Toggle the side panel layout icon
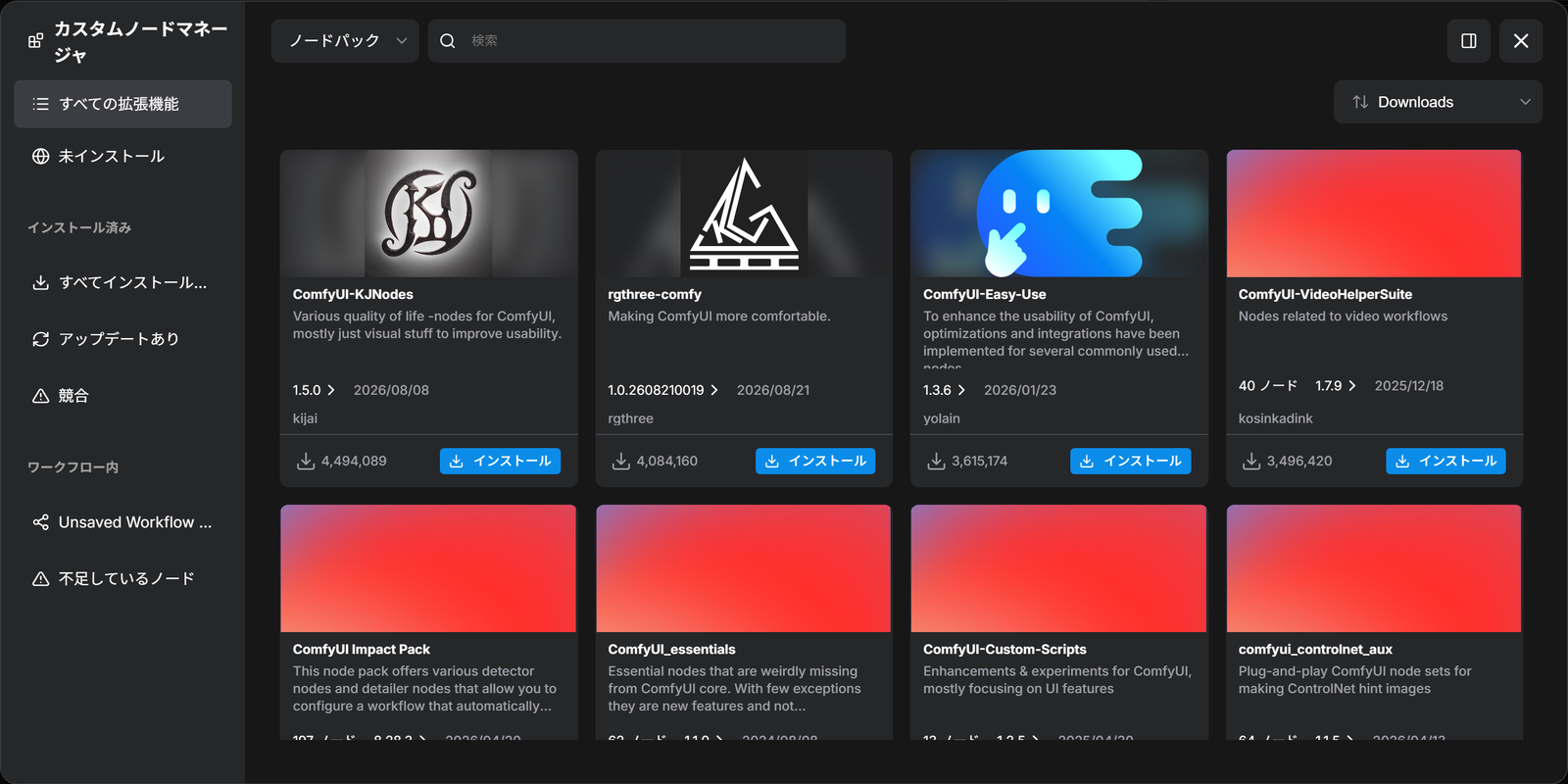The image size is (1568, 784). (1468, 41)
